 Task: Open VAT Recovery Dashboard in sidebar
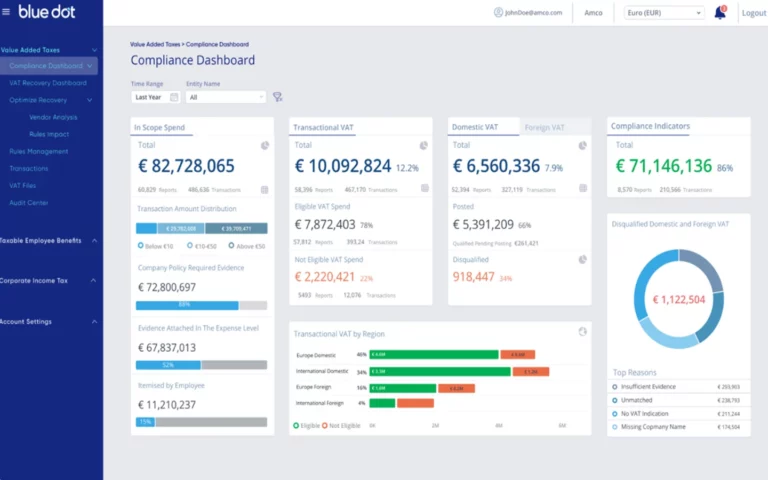tap(48, 83)
